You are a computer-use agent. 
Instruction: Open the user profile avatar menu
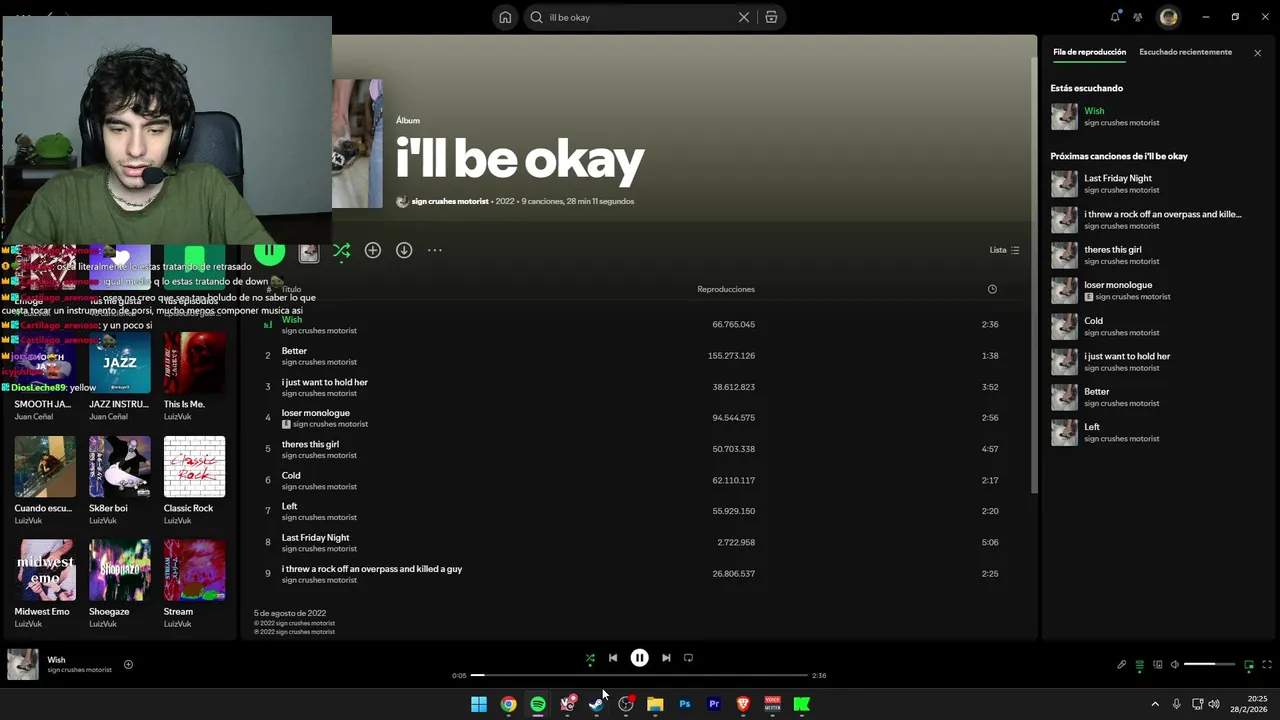pyautogui.click(x=1168, y=17)
